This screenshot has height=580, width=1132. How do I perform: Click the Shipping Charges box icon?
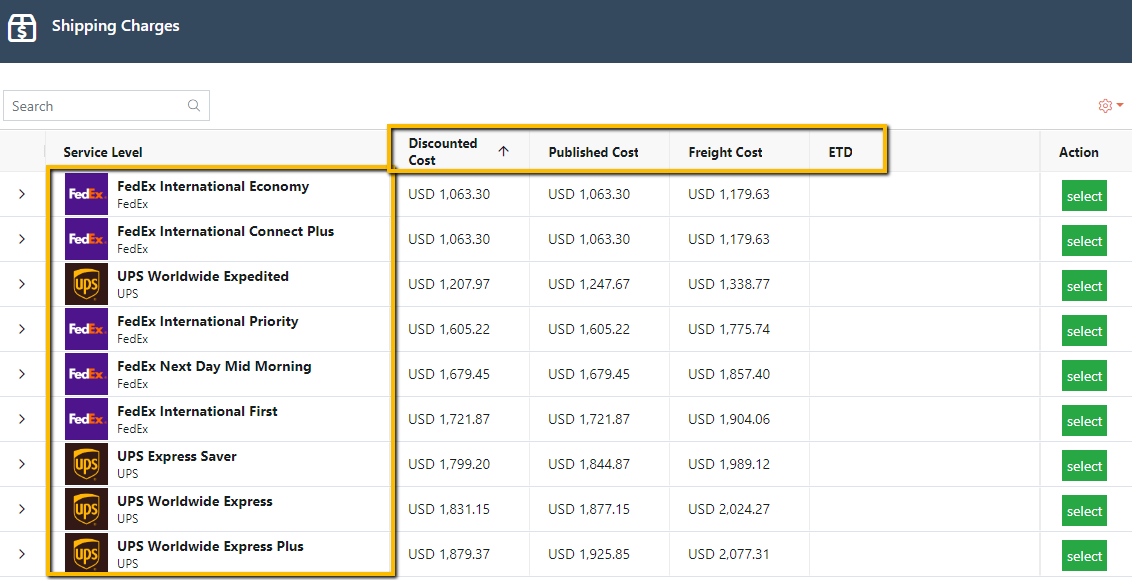coord(22,28)
